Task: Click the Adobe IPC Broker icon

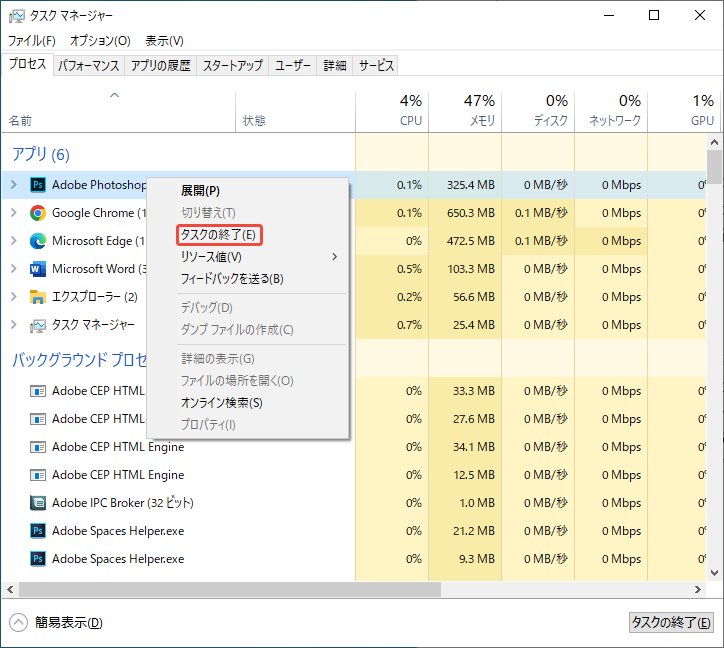Action: click(38, 503)
